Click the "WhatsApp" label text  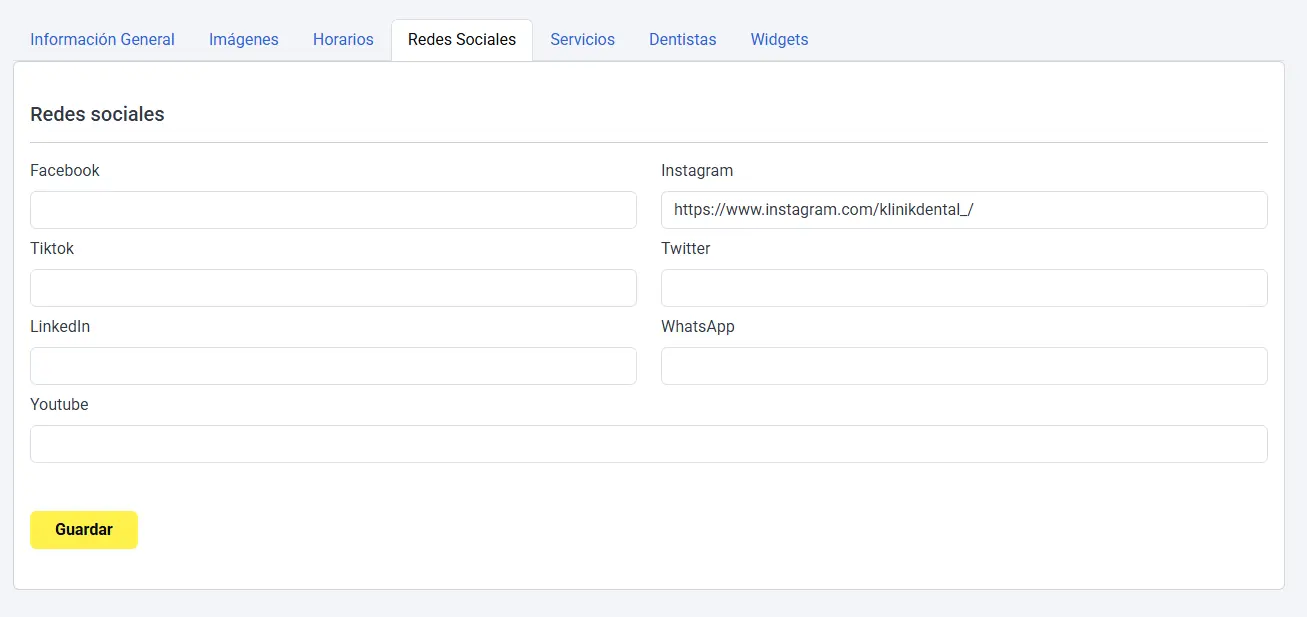697,327
